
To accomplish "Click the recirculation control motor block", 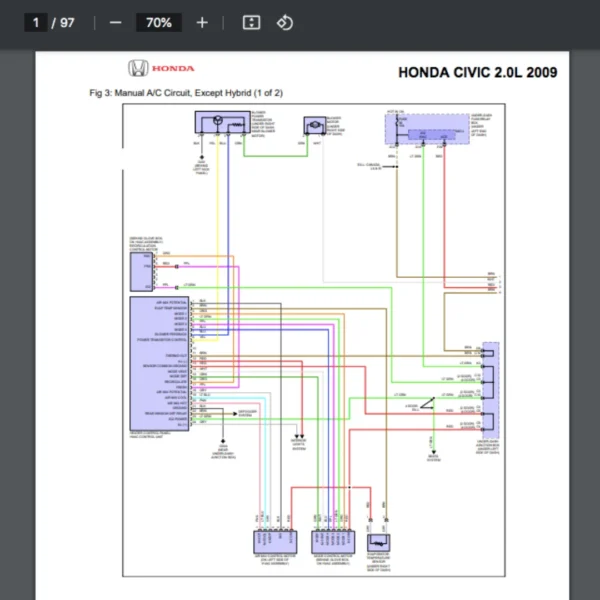I will pos(140,268).
